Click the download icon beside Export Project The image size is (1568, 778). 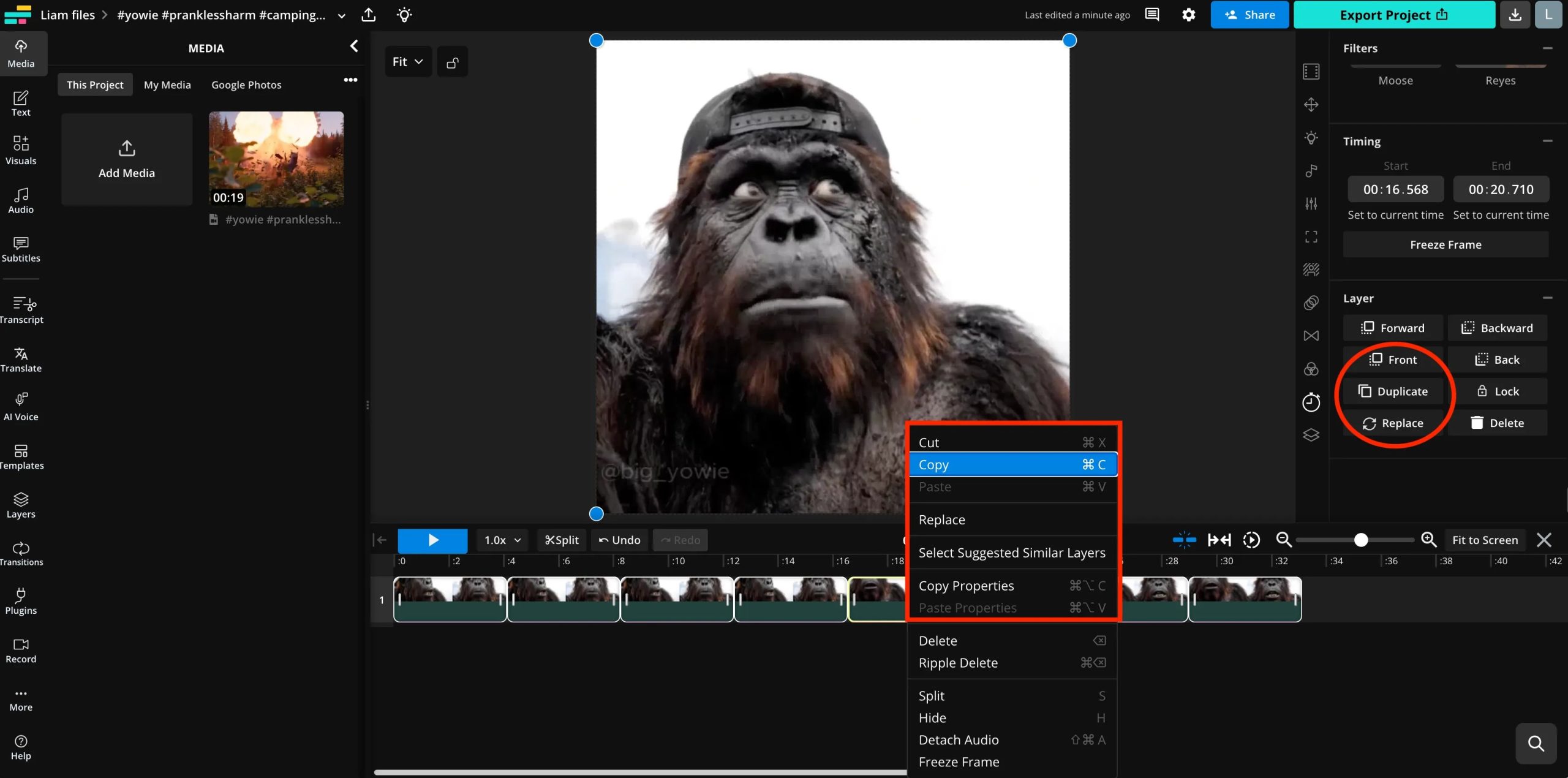coord(1515,15)
